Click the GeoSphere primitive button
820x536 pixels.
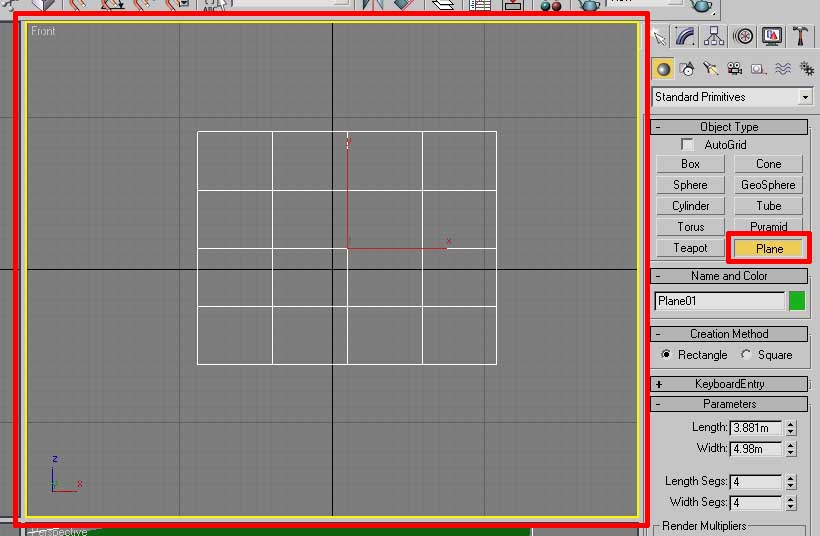[x=768, y=185]
